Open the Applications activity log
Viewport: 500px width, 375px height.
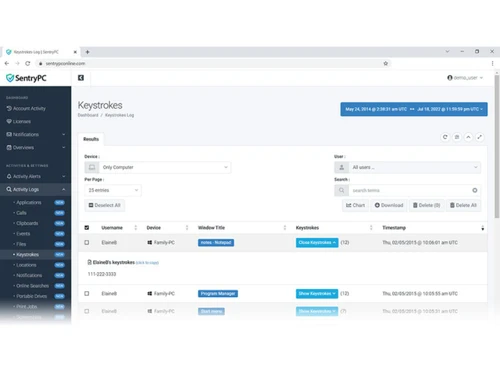click(x=29, y=202)
